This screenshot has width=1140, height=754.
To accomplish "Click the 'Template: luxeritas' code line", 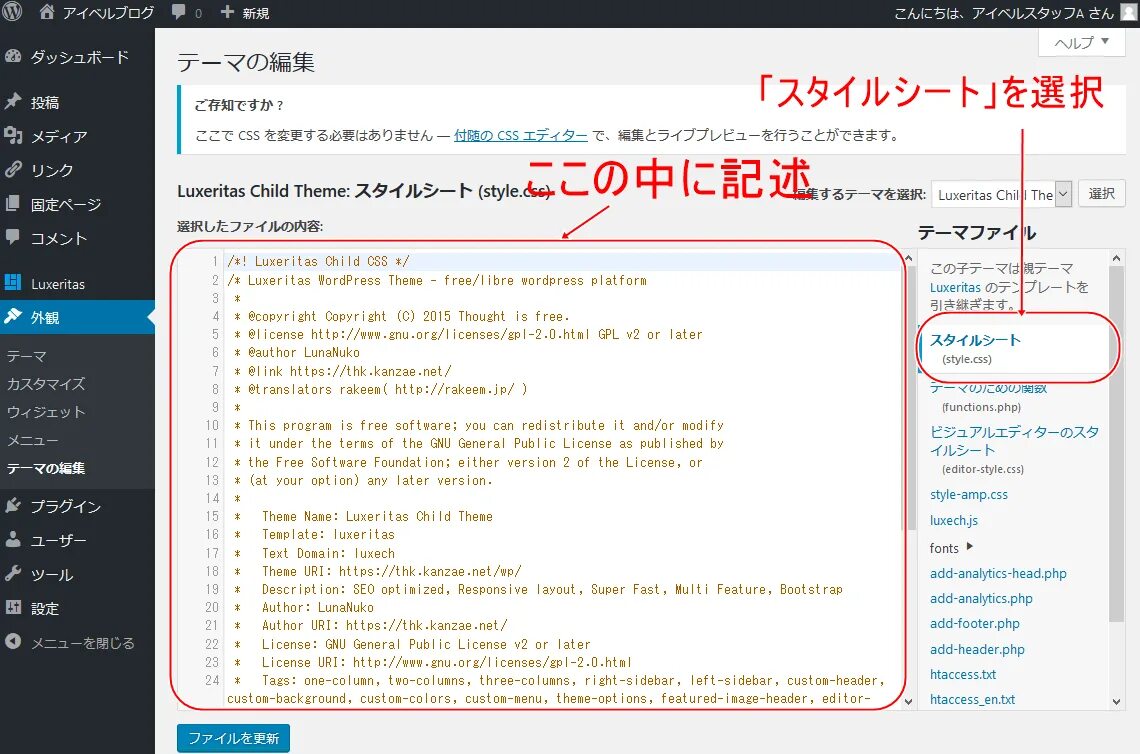I will pos(328,534).
